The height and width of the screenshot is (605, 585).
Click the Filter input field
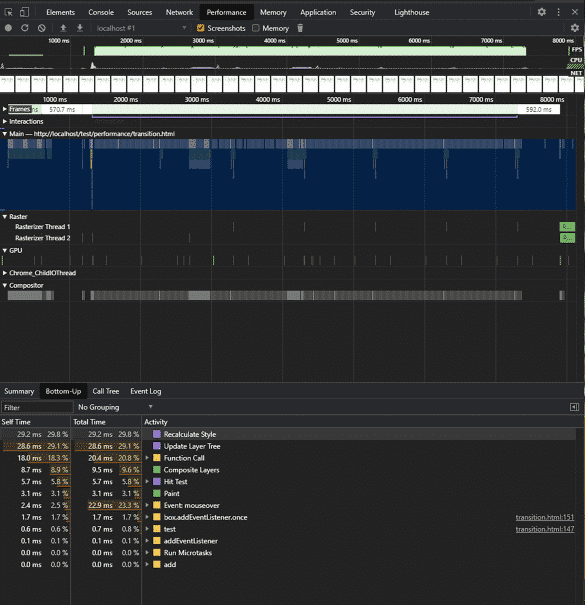point(37,407)
